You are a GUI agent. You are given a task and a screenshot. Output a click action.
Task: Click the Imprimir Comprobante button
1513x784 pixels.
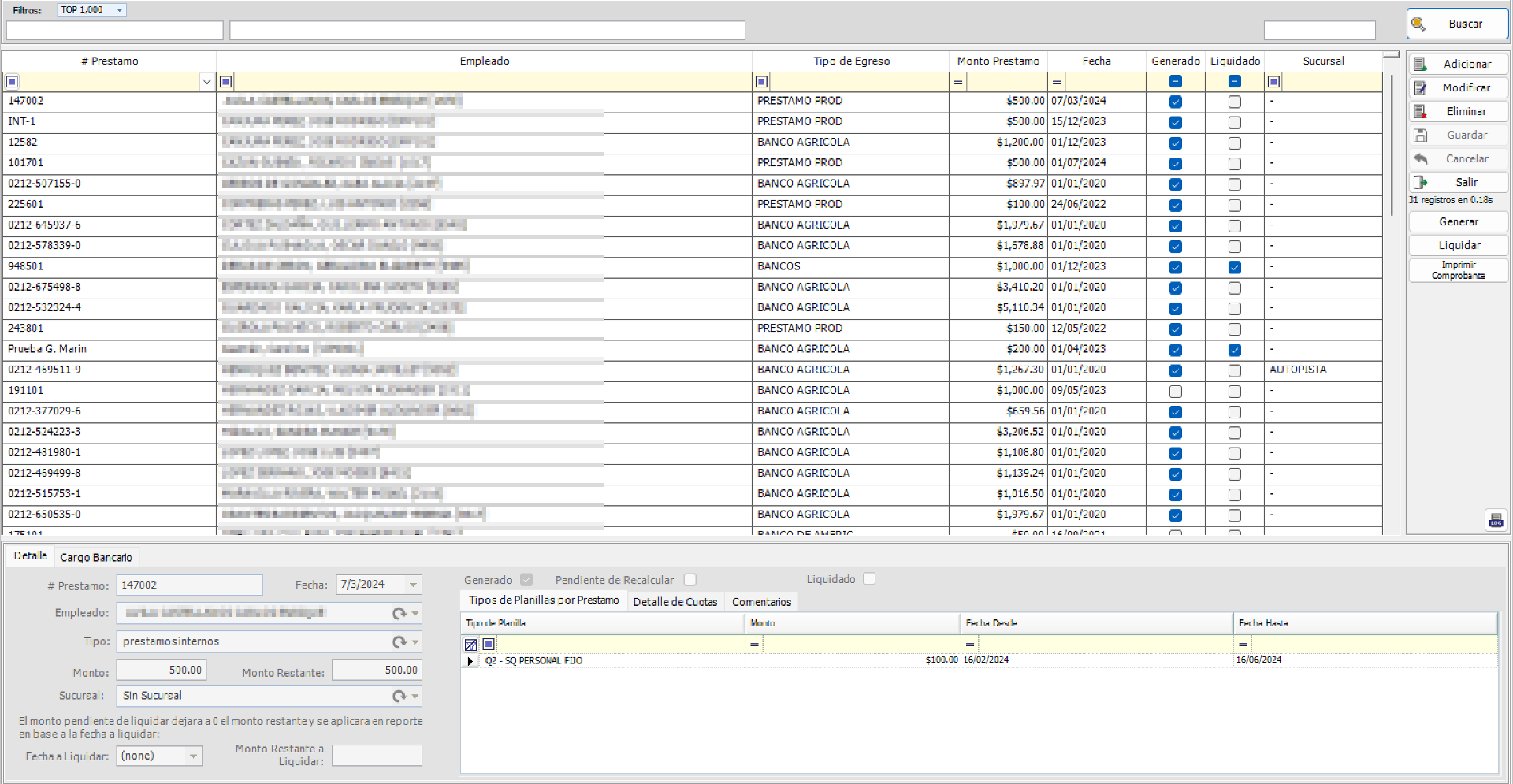tap(1458, 270)
